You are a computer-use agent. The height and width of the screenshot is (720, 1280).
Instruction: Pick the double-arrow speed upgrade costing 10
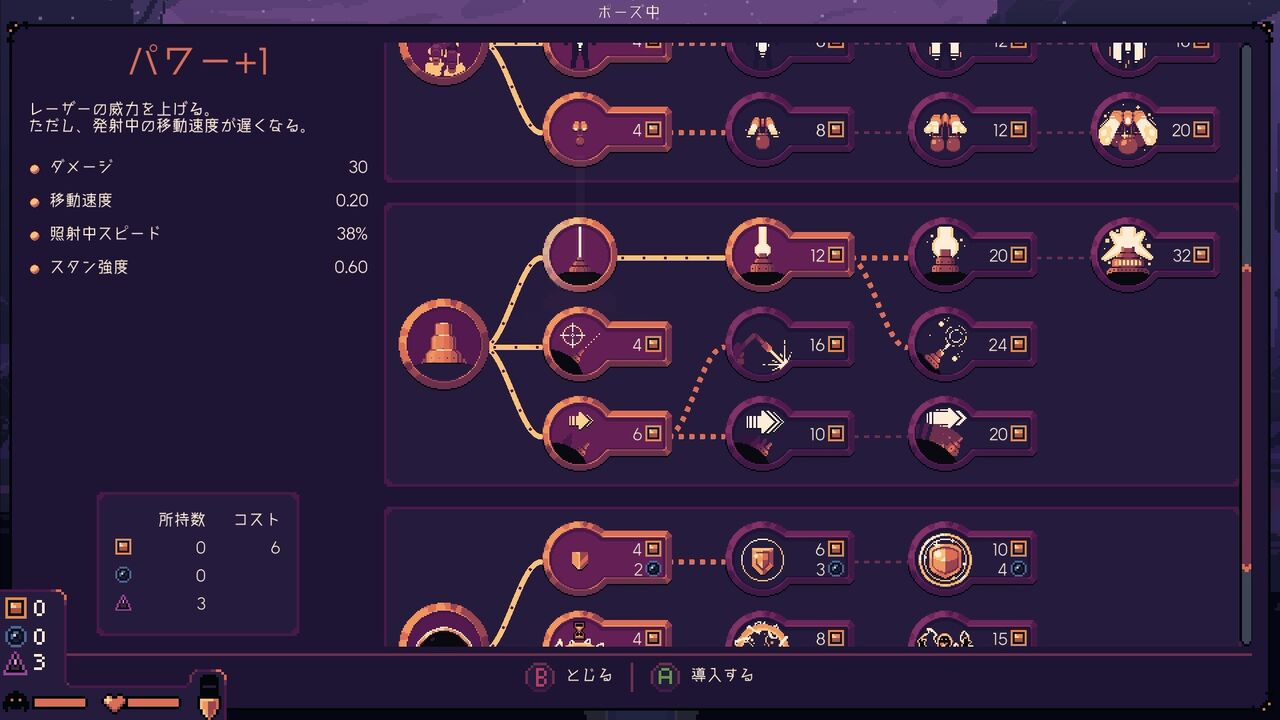point(790,433)
